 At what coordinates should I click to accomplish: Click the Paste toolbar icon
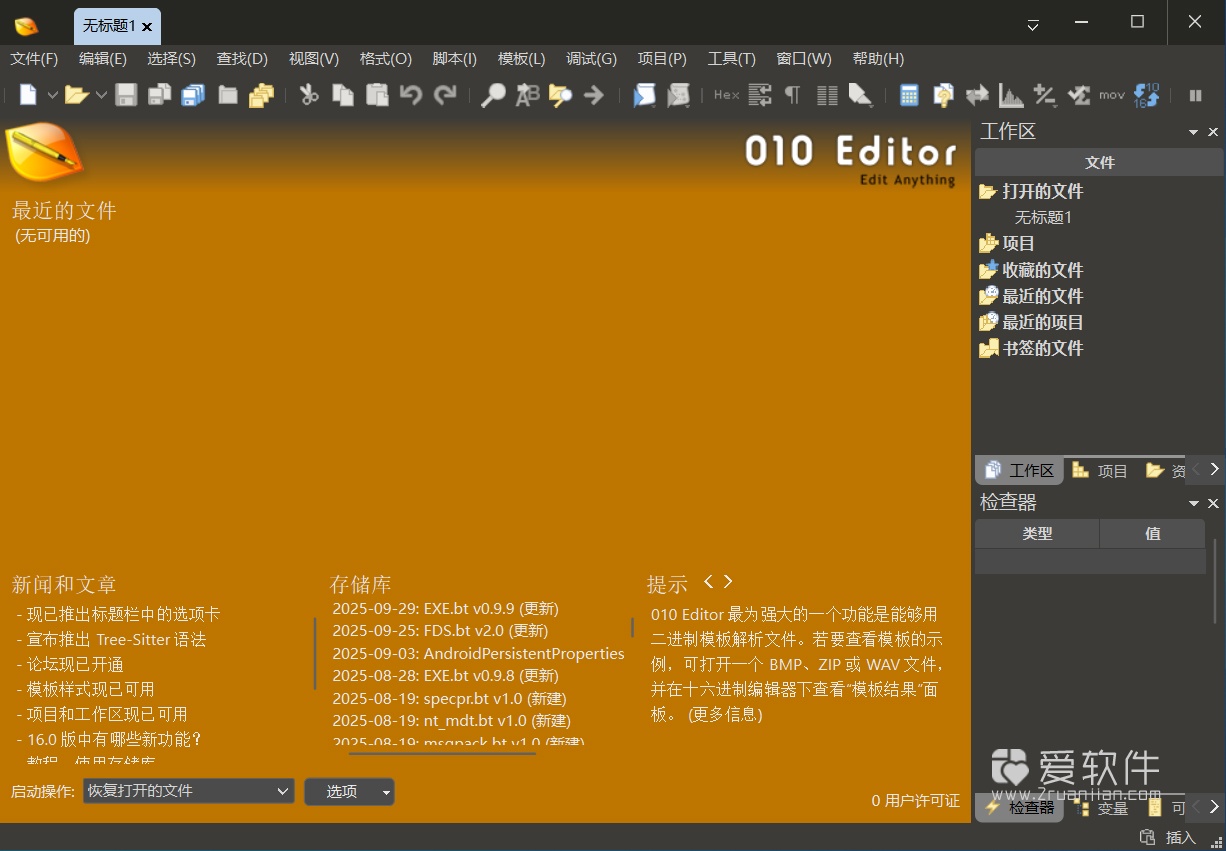[x=376, y=95]
